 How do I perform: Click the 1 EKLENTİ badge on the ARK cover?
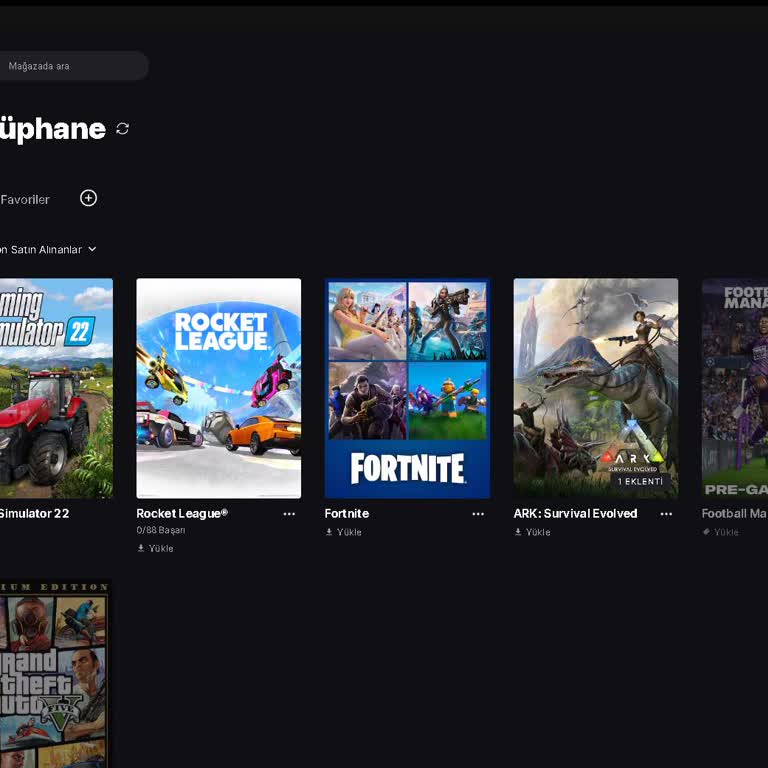640,481
